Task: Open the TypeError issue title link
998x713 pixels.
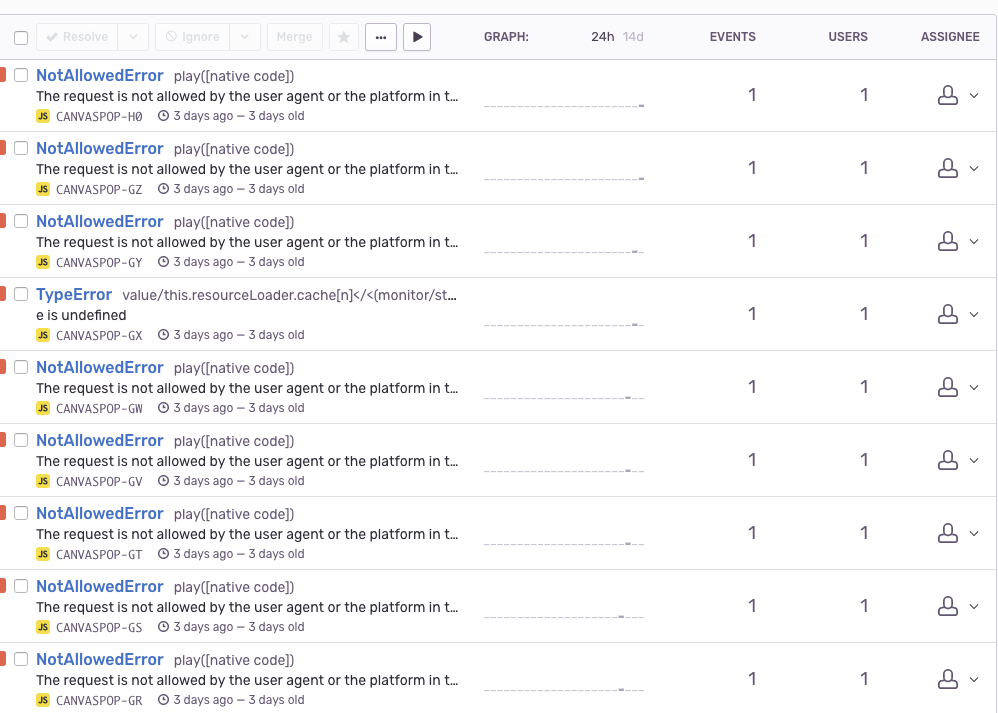Action: [x=74, y=294]
